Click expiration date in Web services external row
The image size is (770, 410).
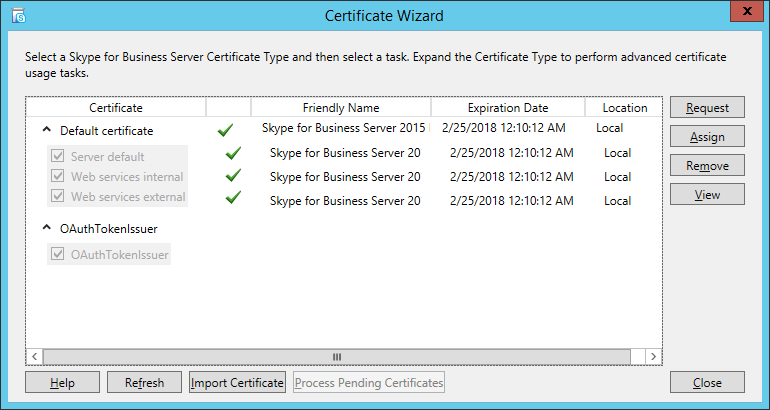[512, 200]
